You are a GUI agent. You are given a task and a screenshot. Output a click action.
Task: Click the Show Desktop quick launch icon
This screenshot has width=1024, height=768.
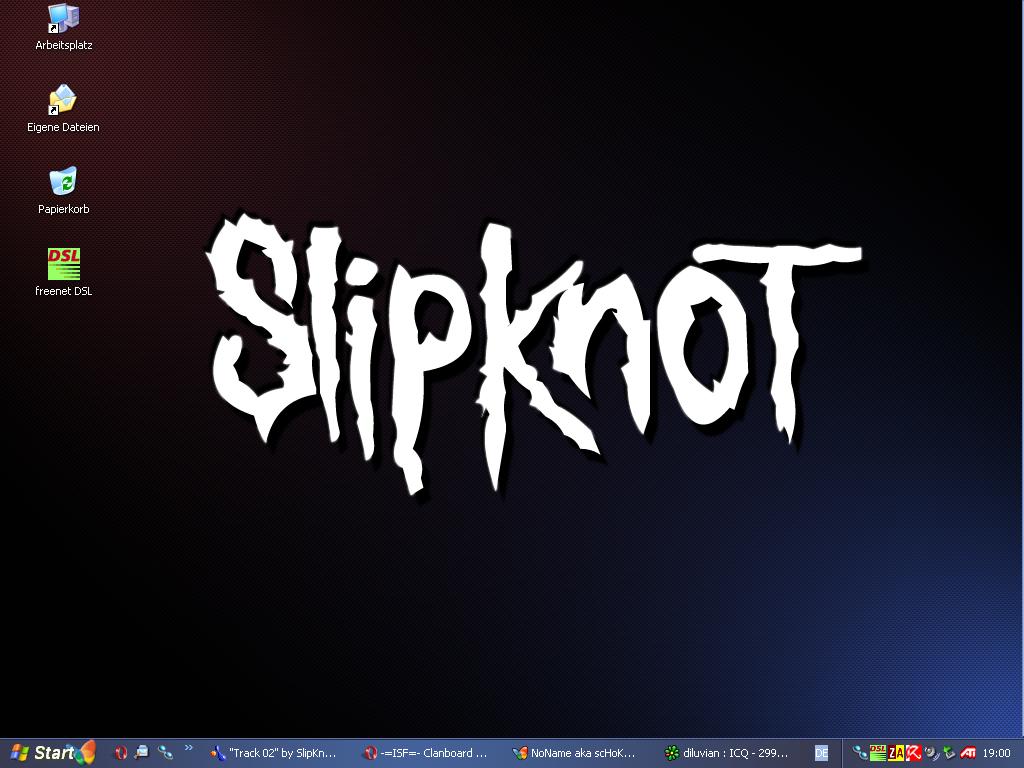click(x=142, y=753)
